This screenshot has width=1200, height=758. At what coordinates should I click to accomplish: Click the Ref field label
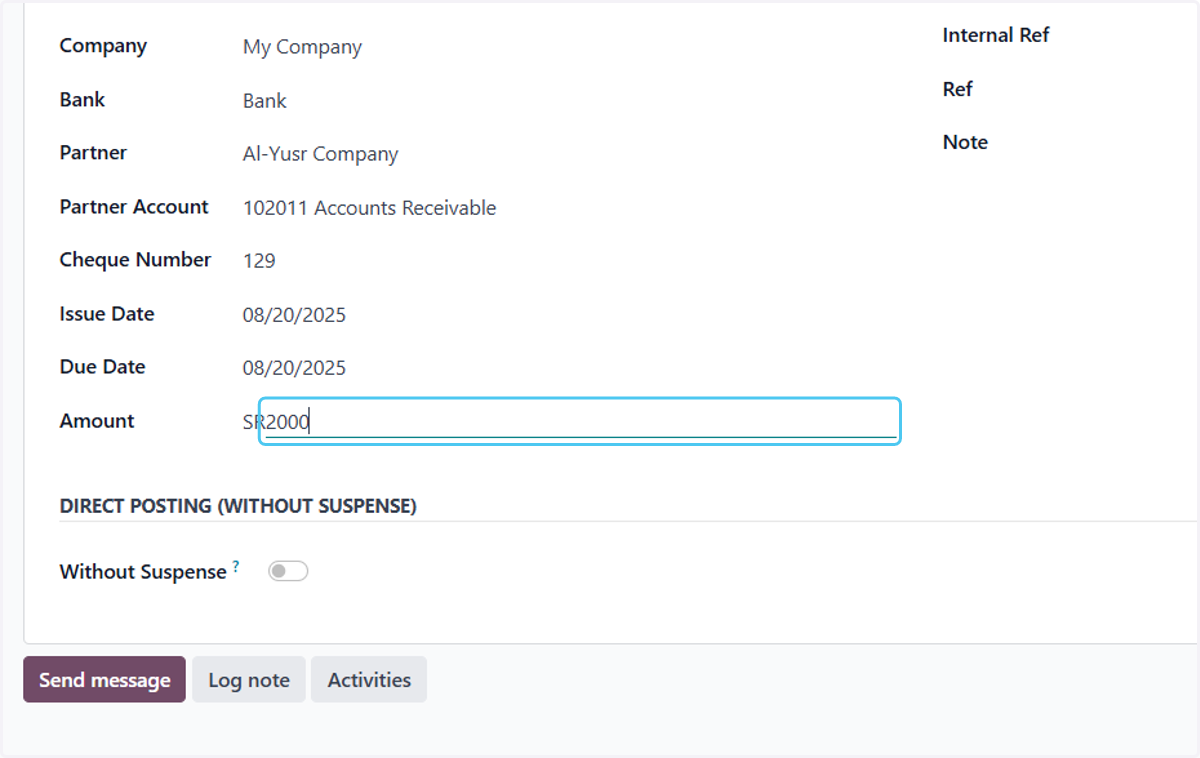click(957, 89)
